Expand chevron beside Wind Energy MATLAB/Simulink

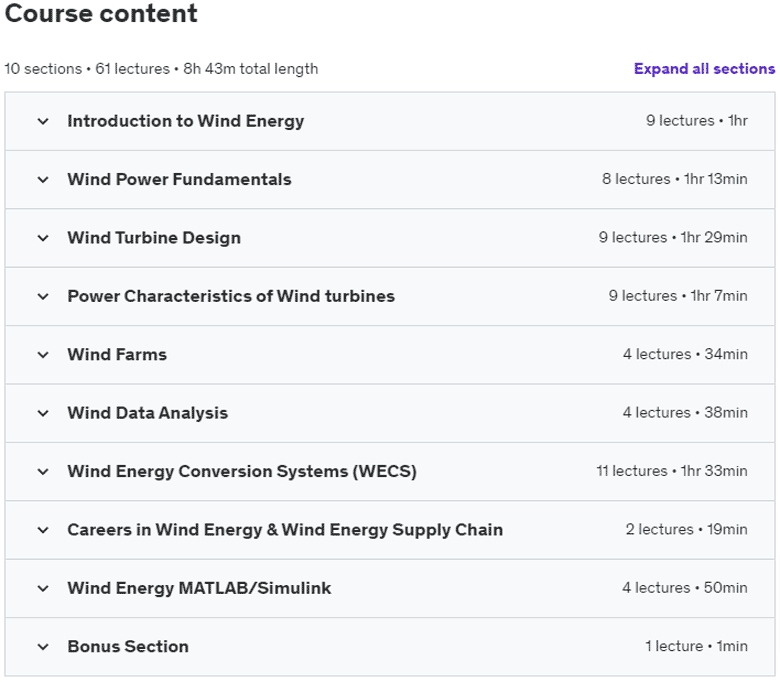pyautogui.click(x=43, y=588)
